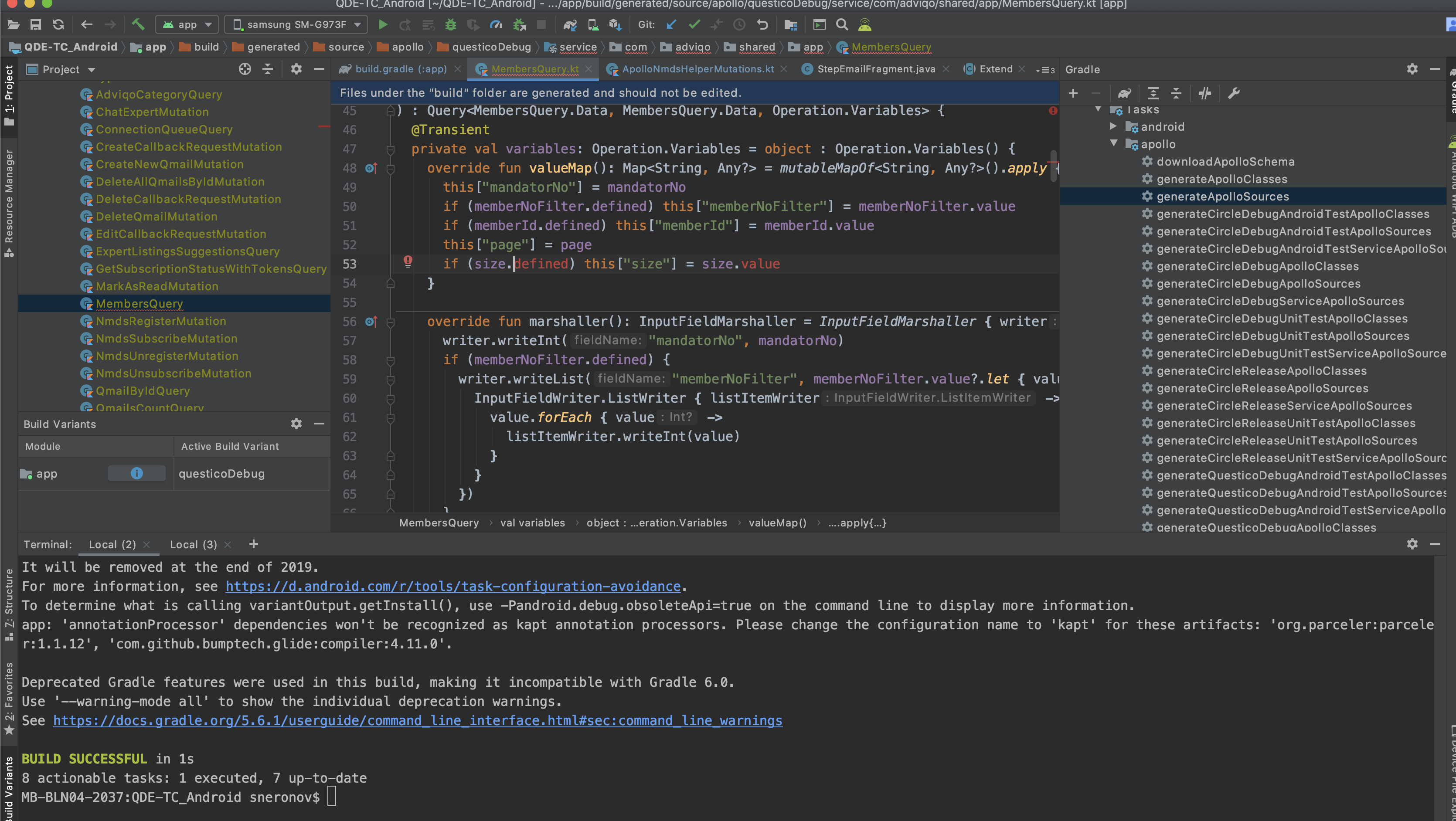Click the green Run app button
Viewport: 1456px width, 821px height.
click(383, 24)
